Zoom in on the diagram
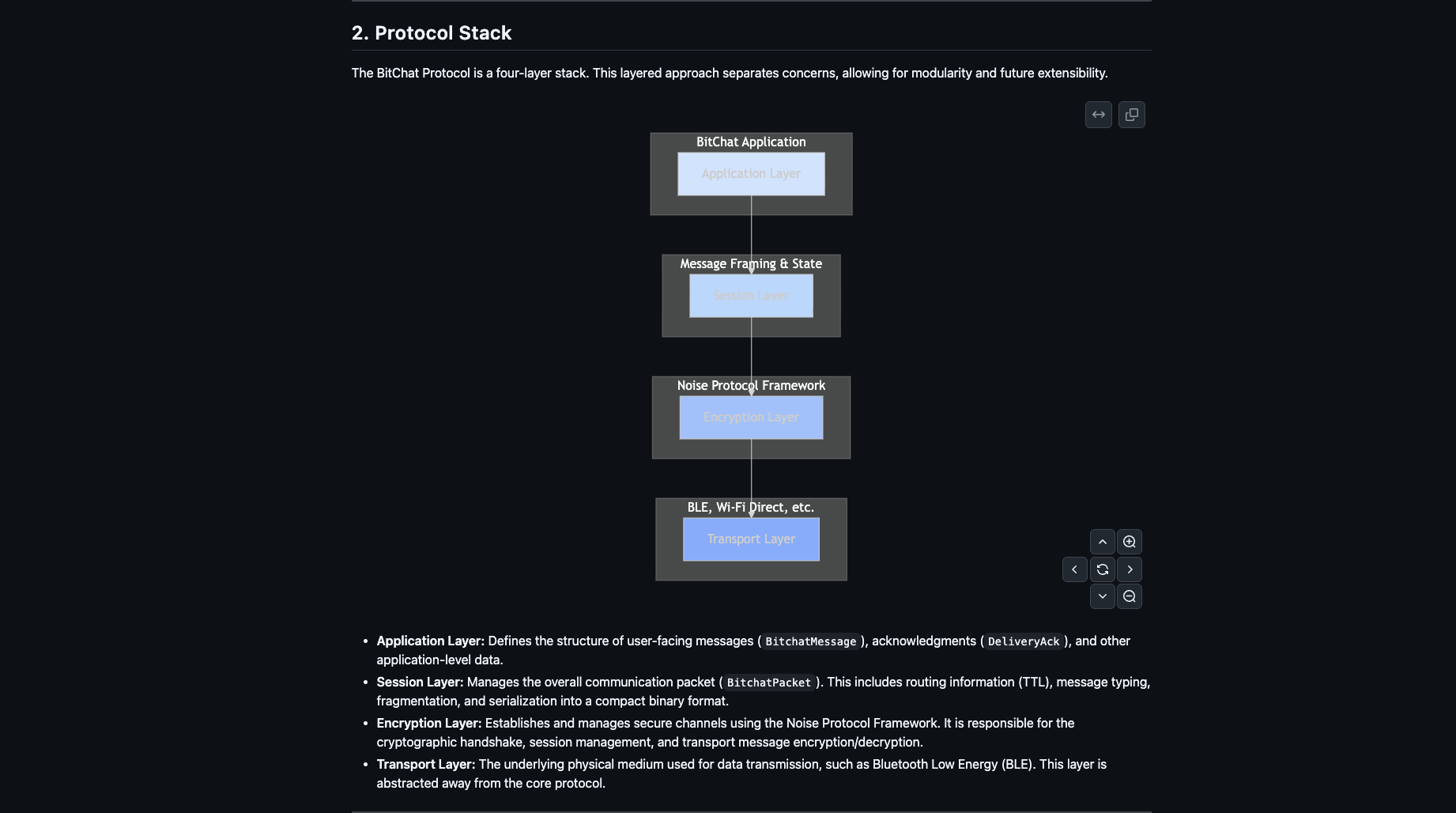Screen dimensions: 1456x813 [x=1130, y=542]
